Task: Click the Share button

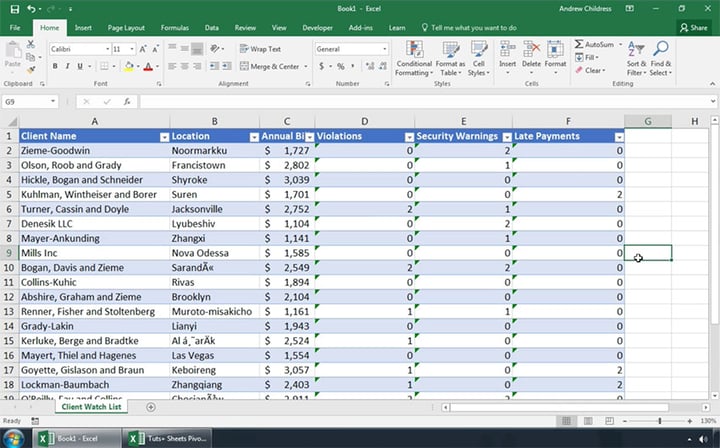Action: pos(693,28)
